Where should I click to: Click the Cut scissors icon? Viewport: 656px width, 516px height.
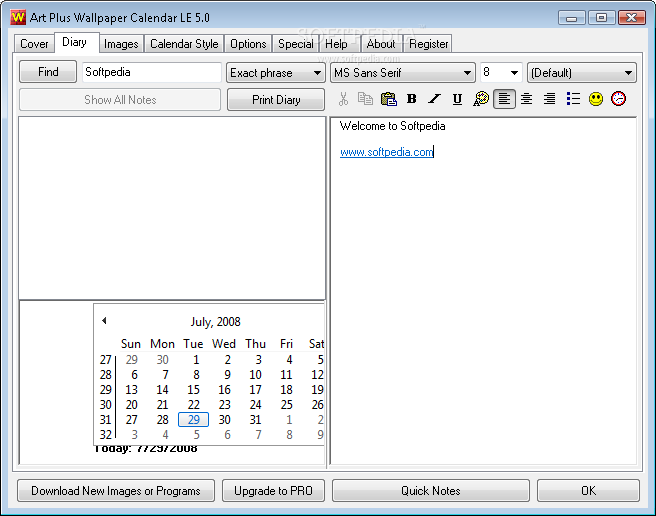pos(343,99)
